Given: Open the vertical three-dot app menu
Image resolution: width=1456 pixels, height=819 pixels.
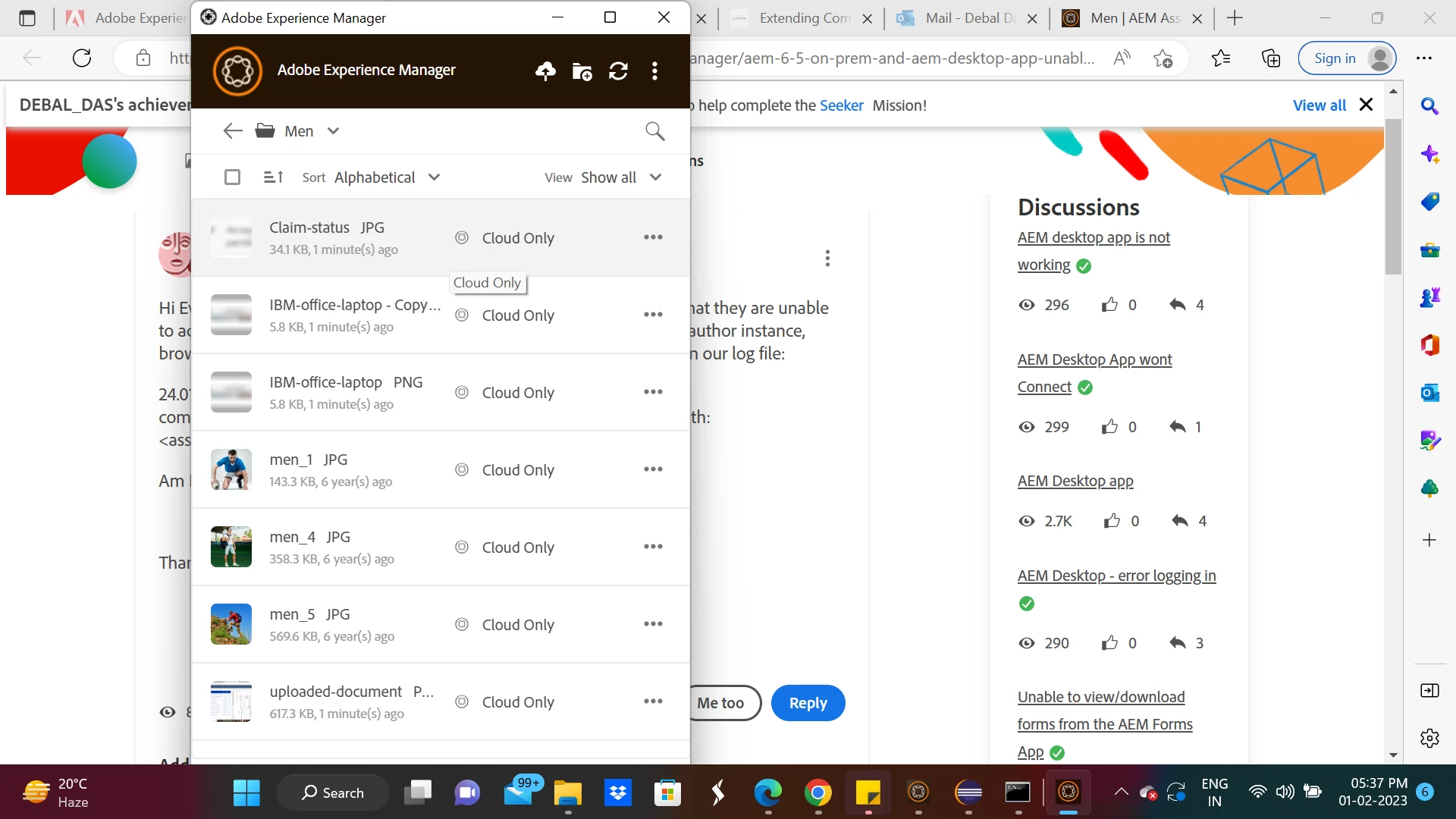Looking at the screenshot, I should point(654,71).
